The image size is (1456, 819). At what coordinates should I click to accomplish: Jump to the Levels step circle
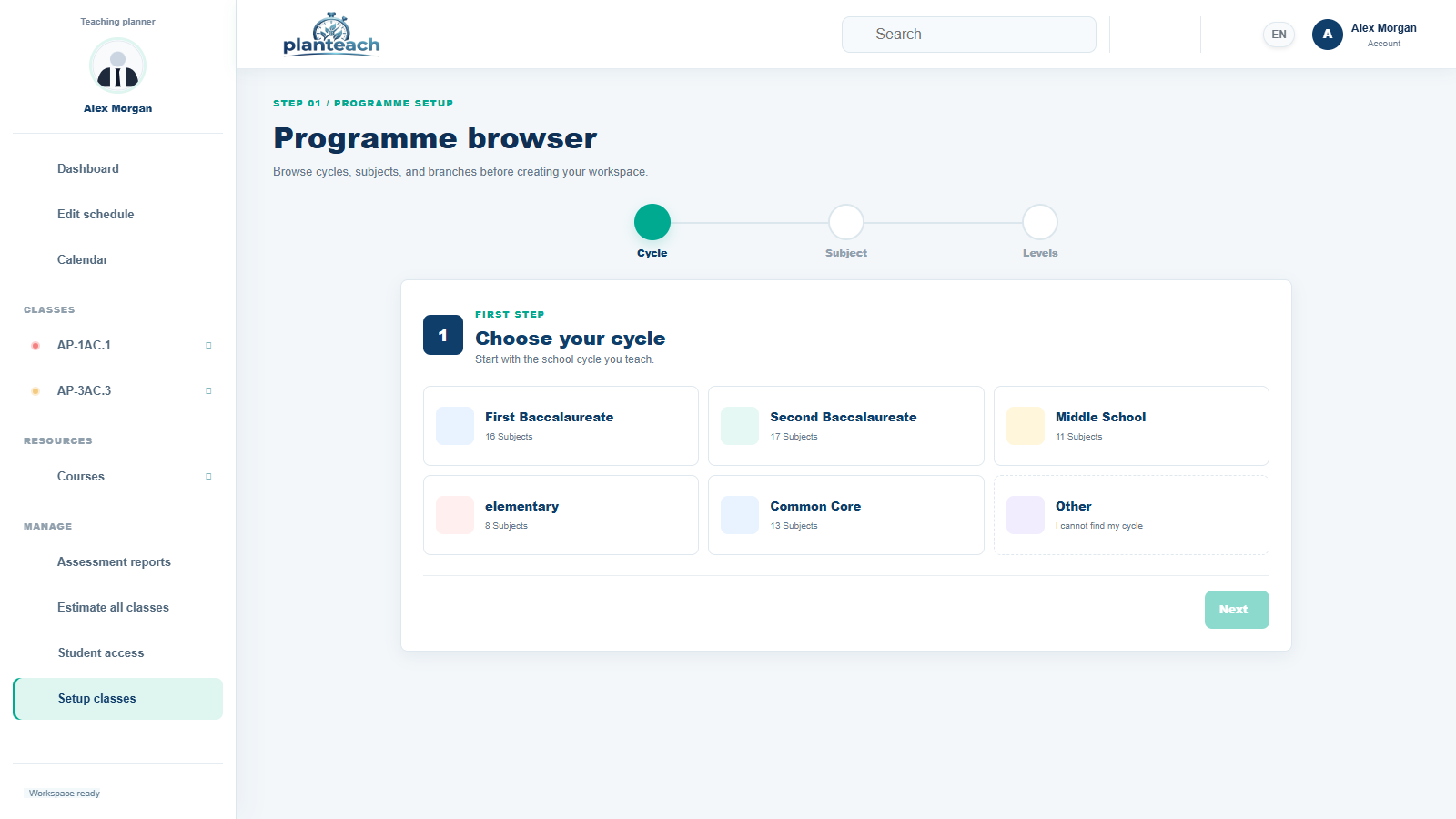pyautogui.click(x=1040, y=222)
